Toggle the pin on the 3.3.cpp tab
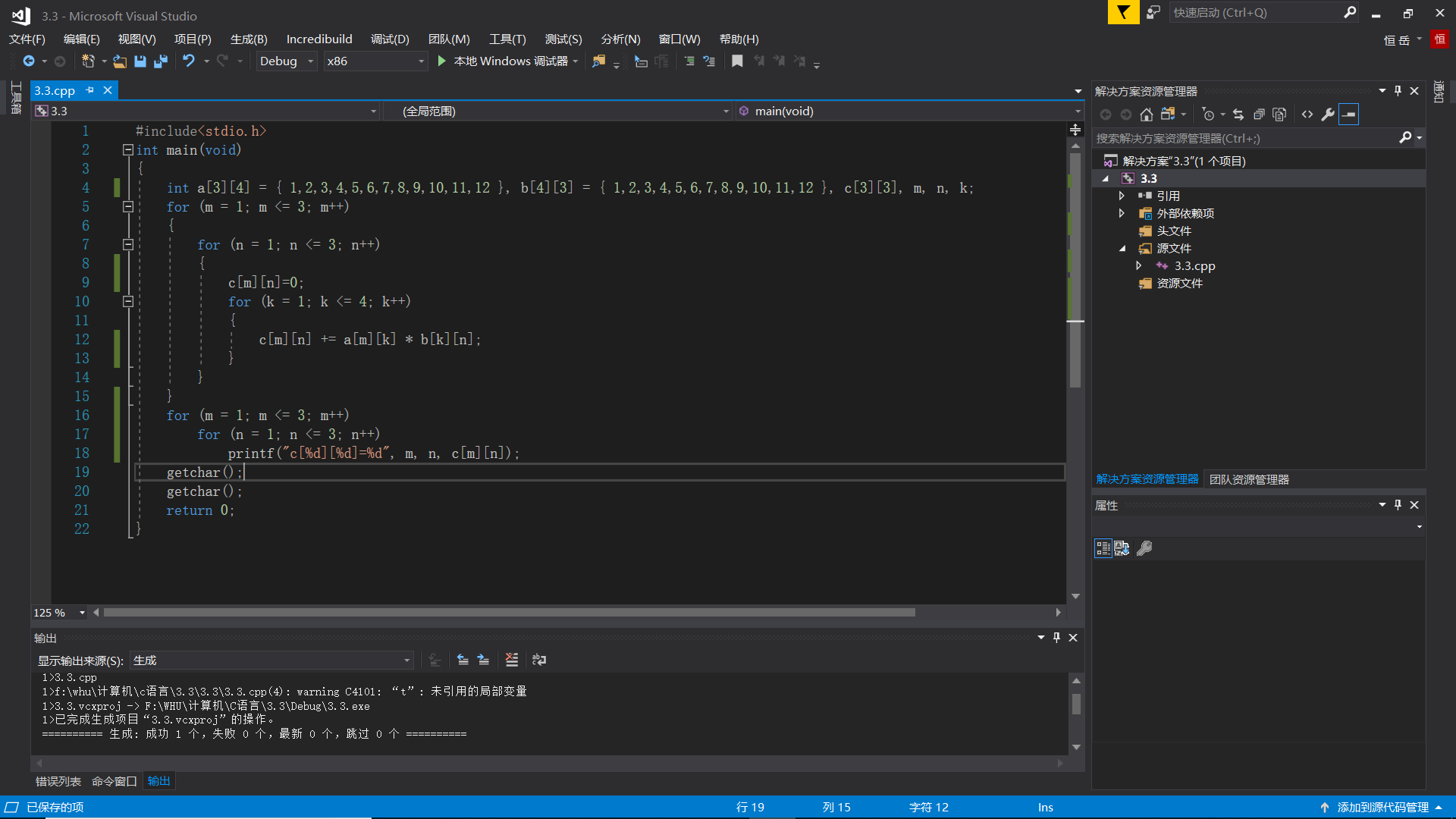The image size is (1456, 819). (x=89, y=90)
